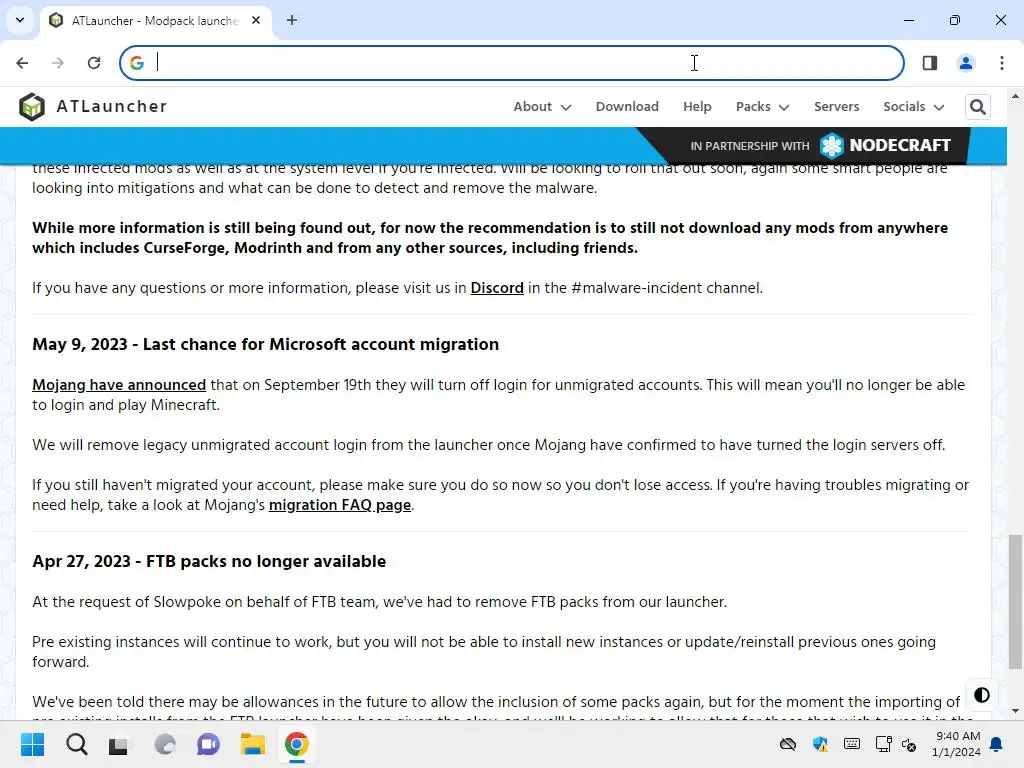
Task: Click the ATLauncher site title text
Action: [112, 106]
